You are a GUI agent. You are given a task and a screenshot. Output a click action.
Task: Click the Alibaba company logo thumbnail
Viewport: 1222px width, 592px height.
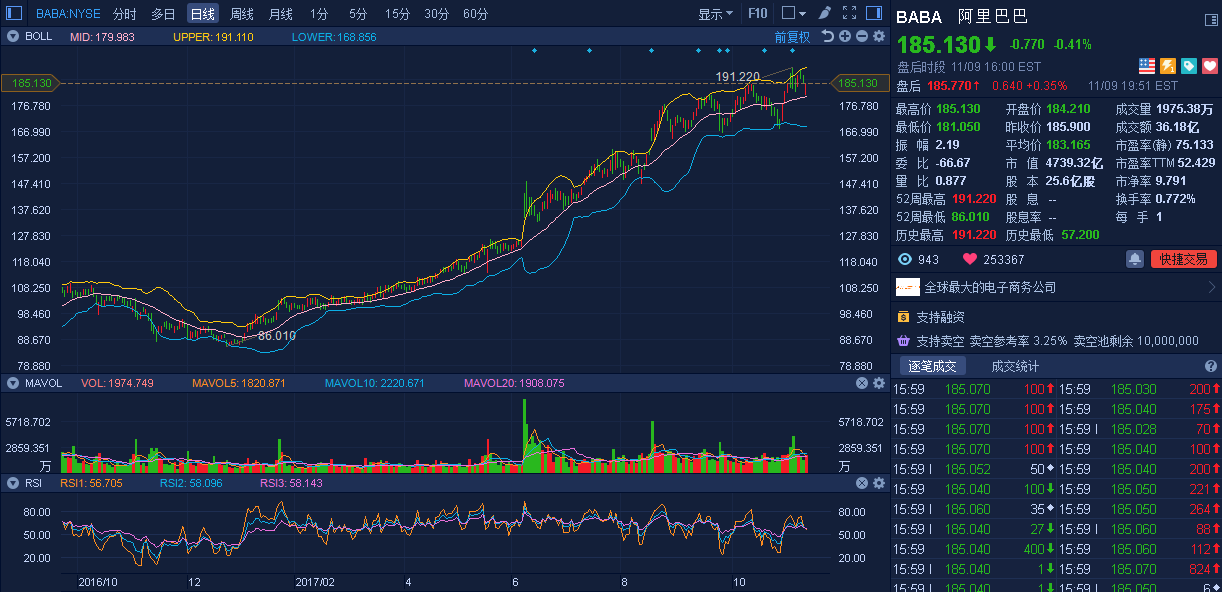[907, 287]
